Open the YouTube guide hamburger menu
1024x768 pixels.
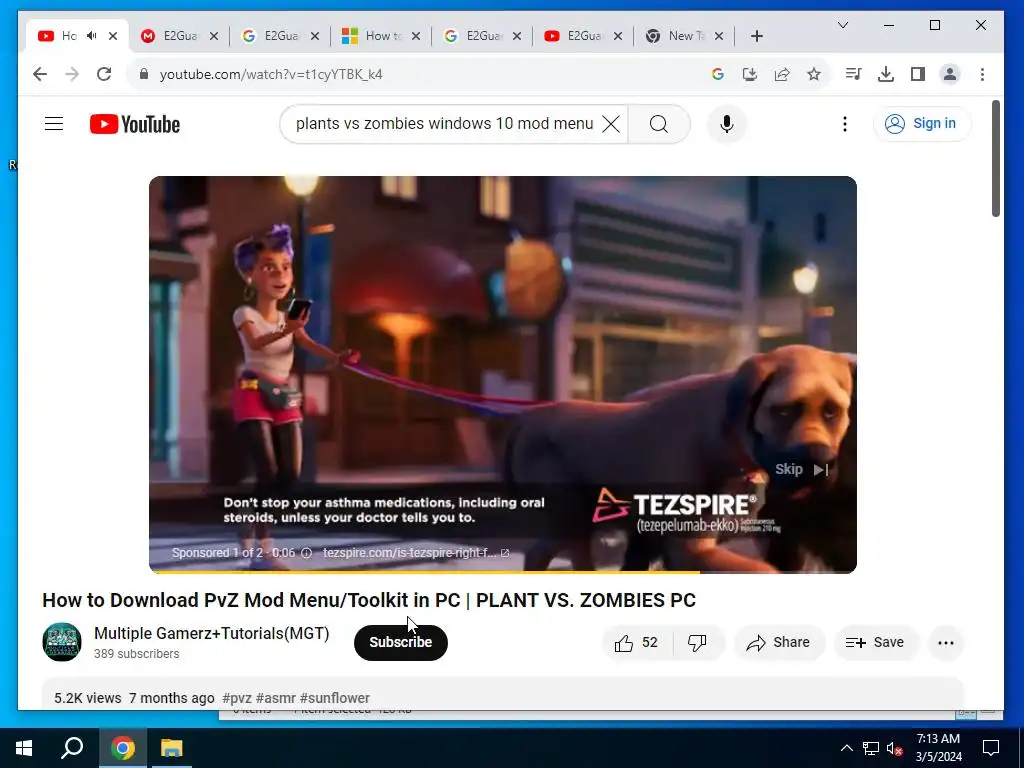[54, 123]
